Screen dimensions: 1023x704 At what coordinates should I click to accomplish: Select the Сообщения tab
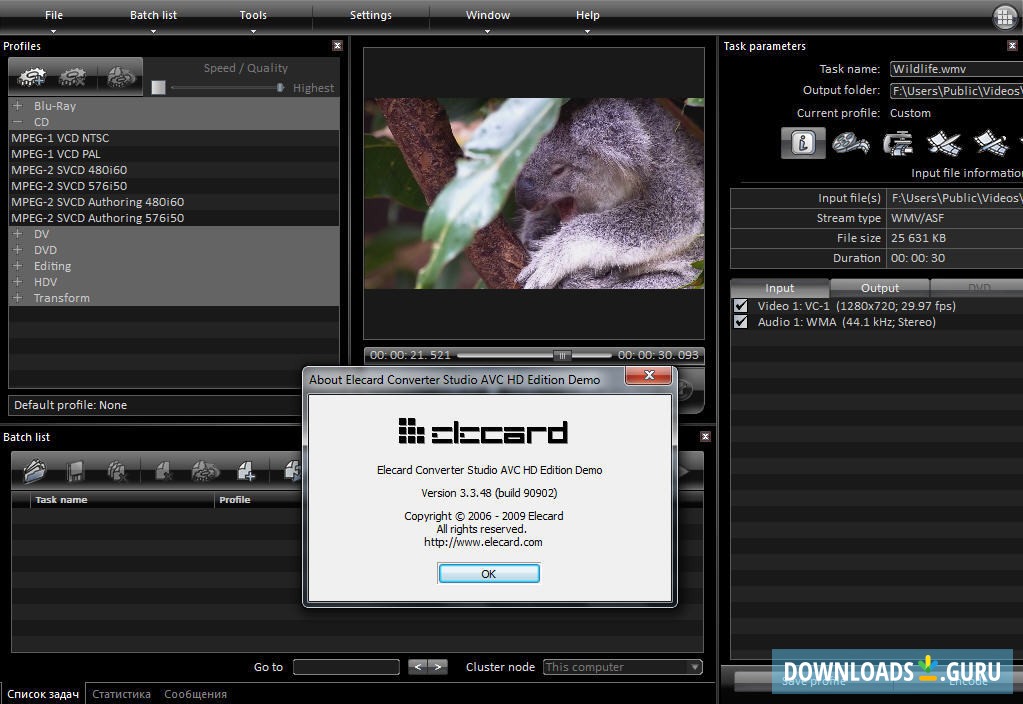pyautogui.click(x=196, y=694)
